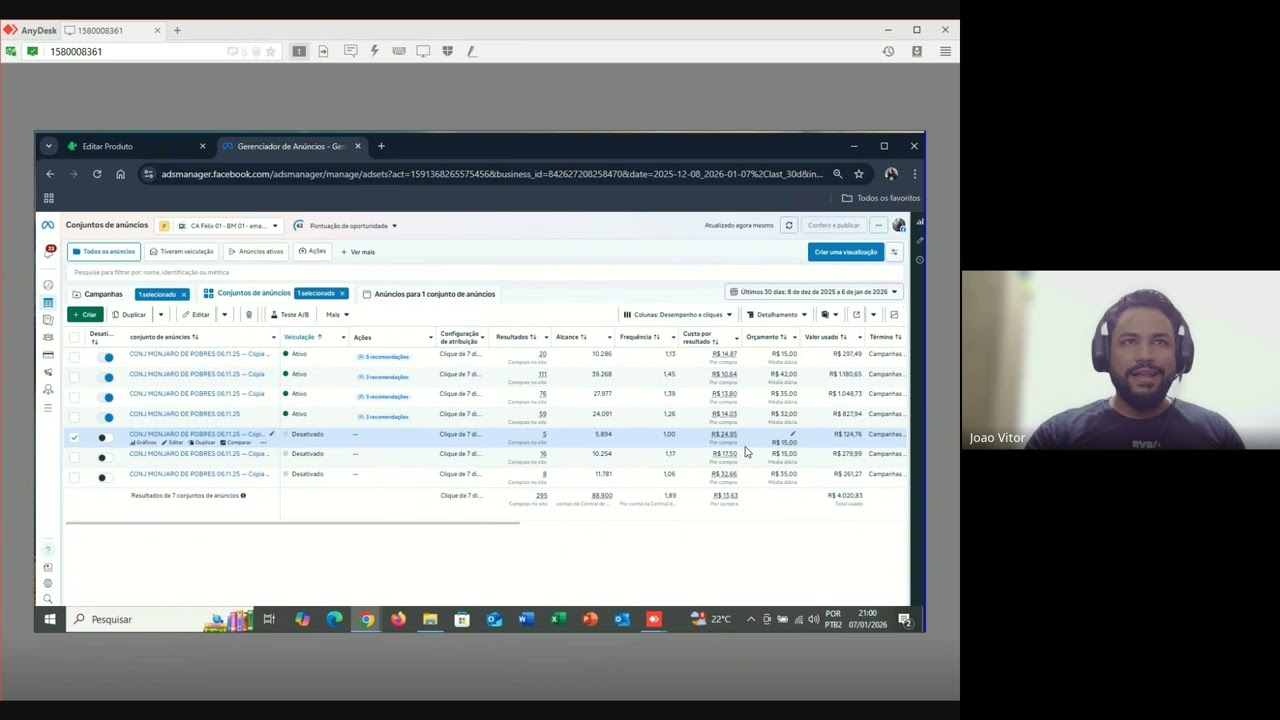The width and height of the screenshot is (1280, 720).
Task: Open Detalhamento dropdown
Action: pos(777,314)
